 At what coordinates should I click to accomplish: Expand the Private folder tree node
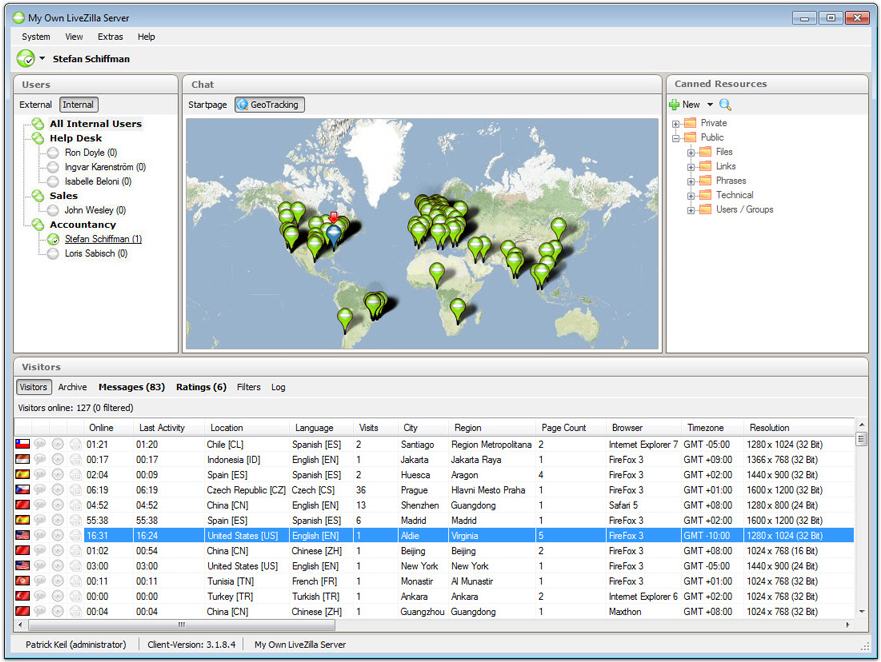click(x=676, y=123)
